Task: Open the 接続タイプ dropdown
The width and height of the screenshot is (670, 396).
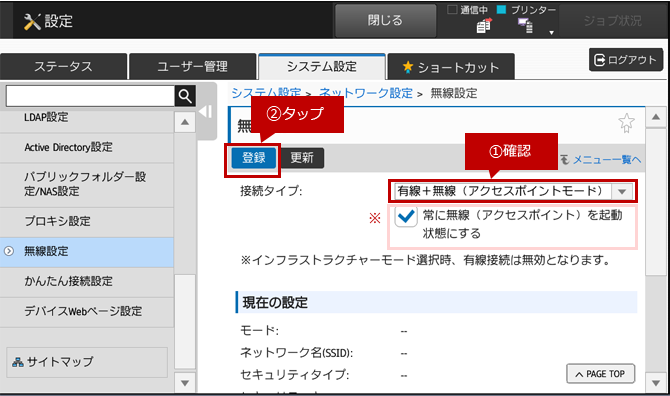Action: [513, 191]
